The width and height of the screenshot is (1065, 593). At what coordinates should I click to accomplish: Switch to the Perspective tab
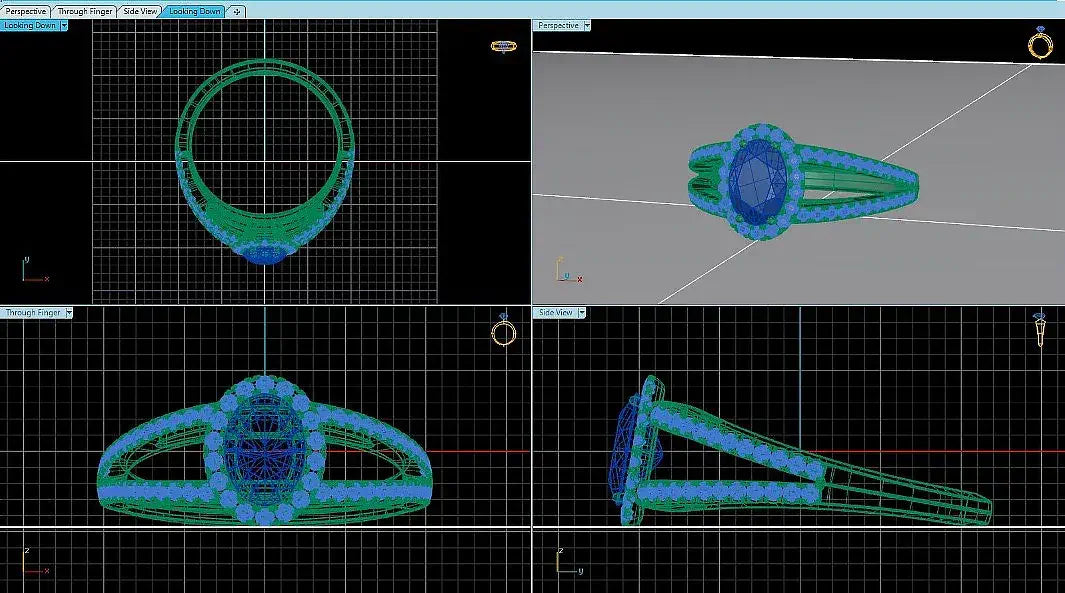[26, 11]
